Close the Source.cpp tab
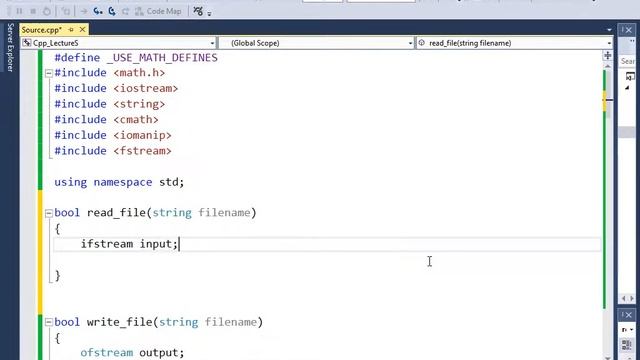Screen dimensions: 640x360 tap(82, 30)
